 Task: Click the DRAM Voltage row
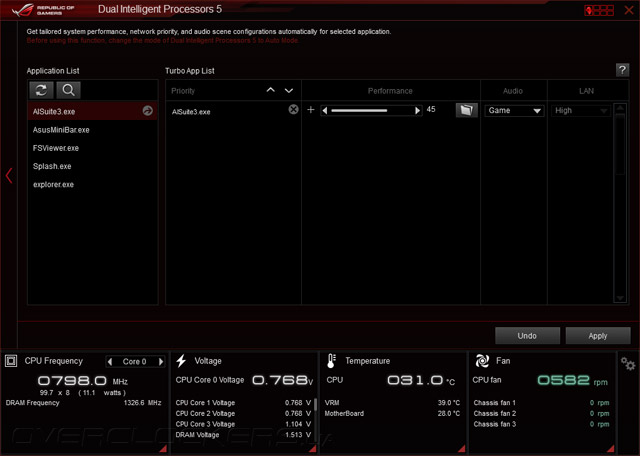[x=243, y=435]
